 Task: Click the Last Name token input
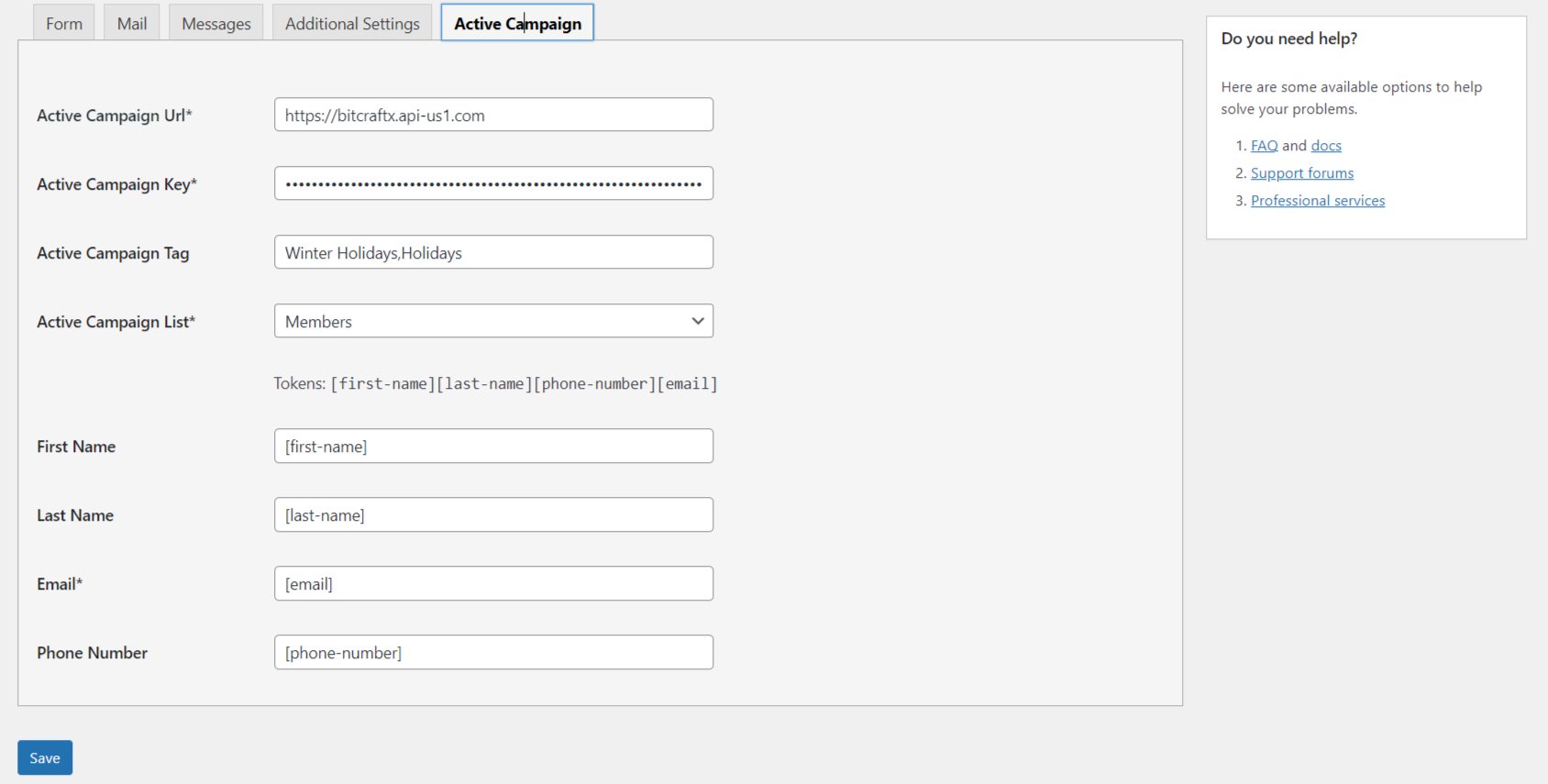493,514
